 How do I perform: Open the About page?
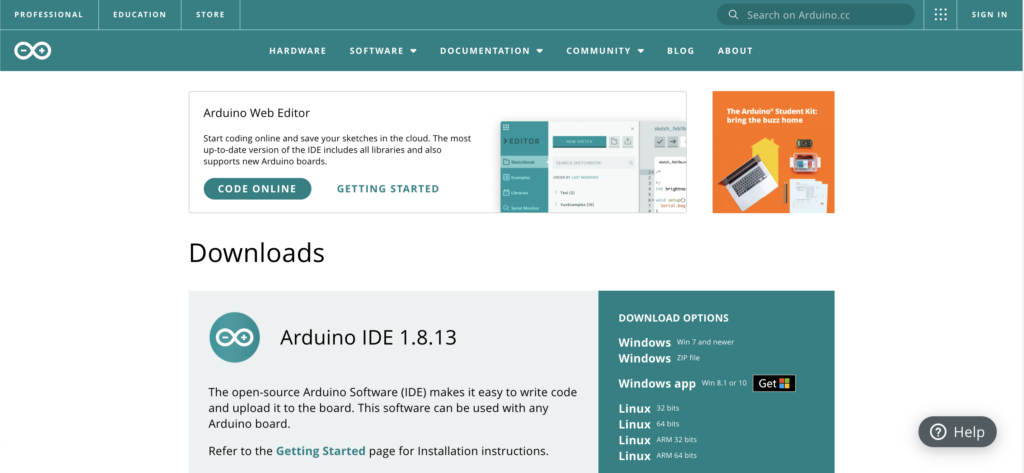[x=735, y=51]
